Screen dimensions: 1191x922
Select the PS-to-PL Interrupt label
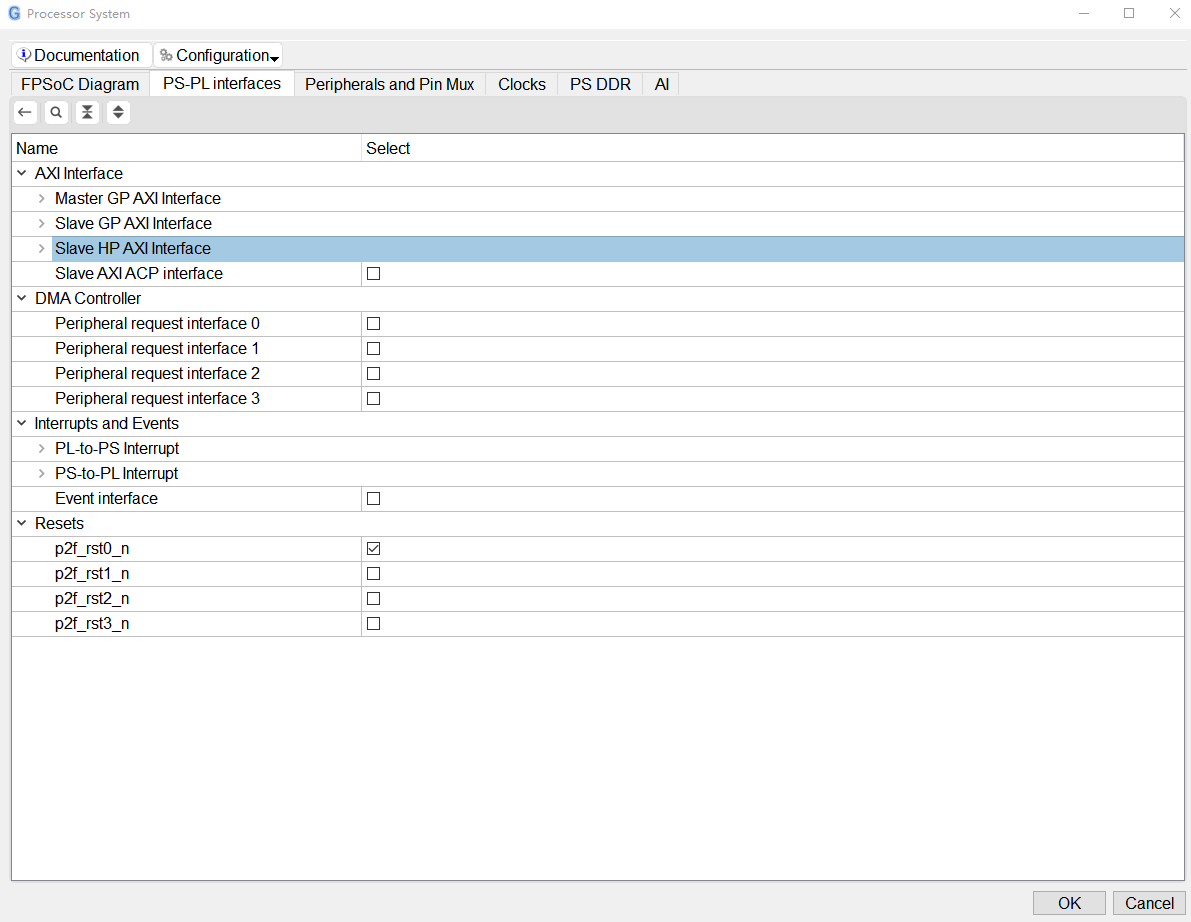click(x=116, y=473)
